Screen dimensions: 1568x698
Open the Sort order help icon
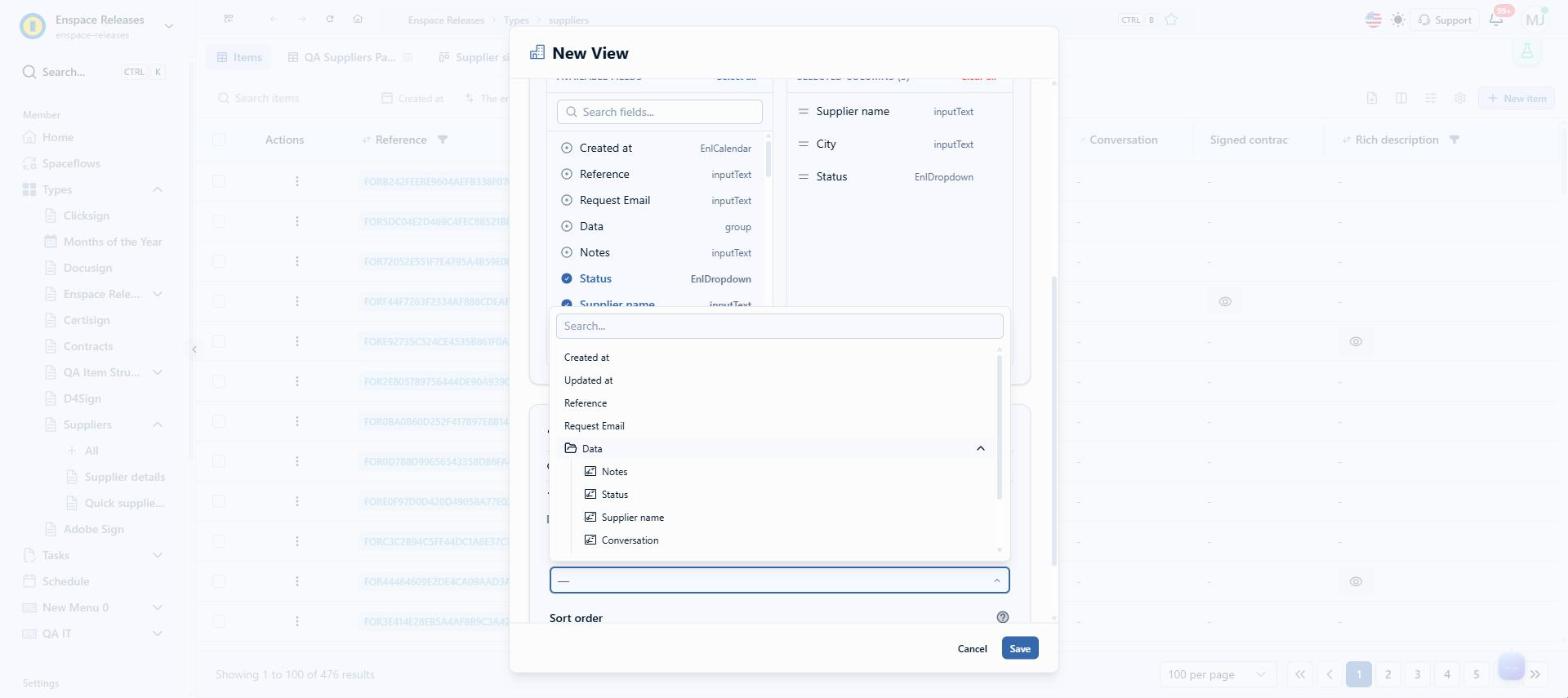[x=1003, y=618]
